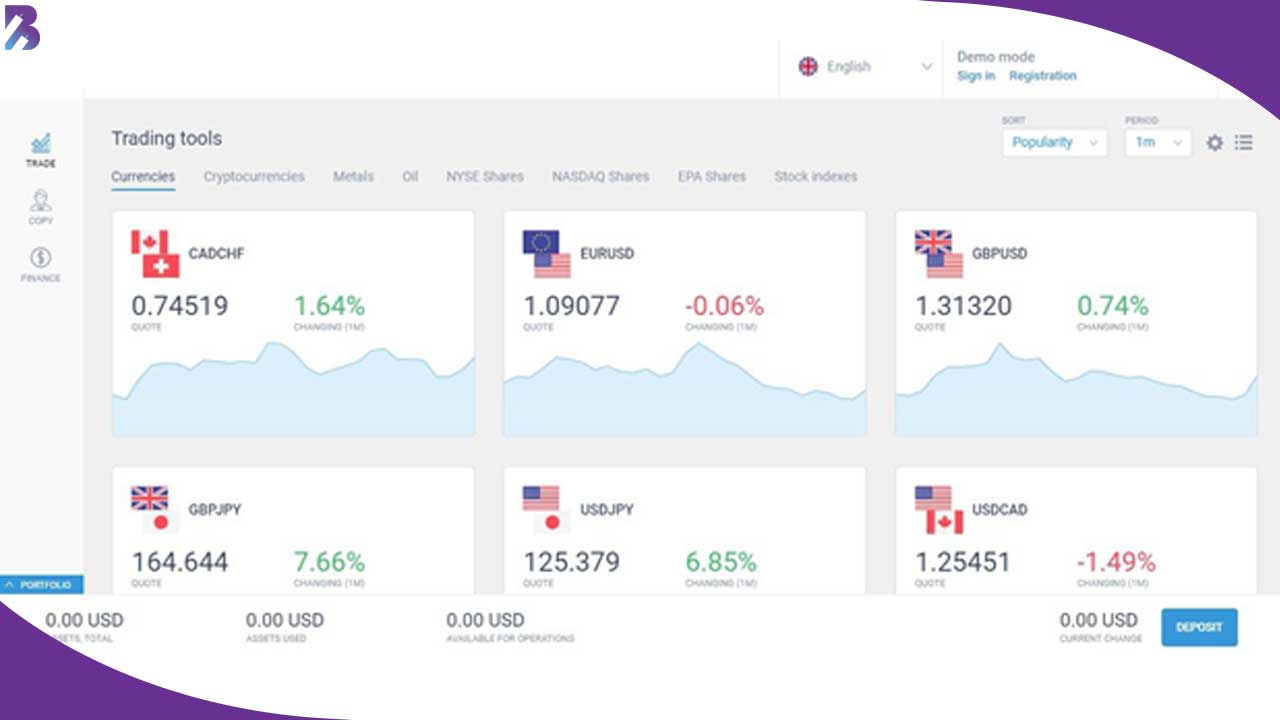This screenshot has width=1280, height=720.
Task: Switch to the NASDAQ Shares tab
Action: pos(600,177)
